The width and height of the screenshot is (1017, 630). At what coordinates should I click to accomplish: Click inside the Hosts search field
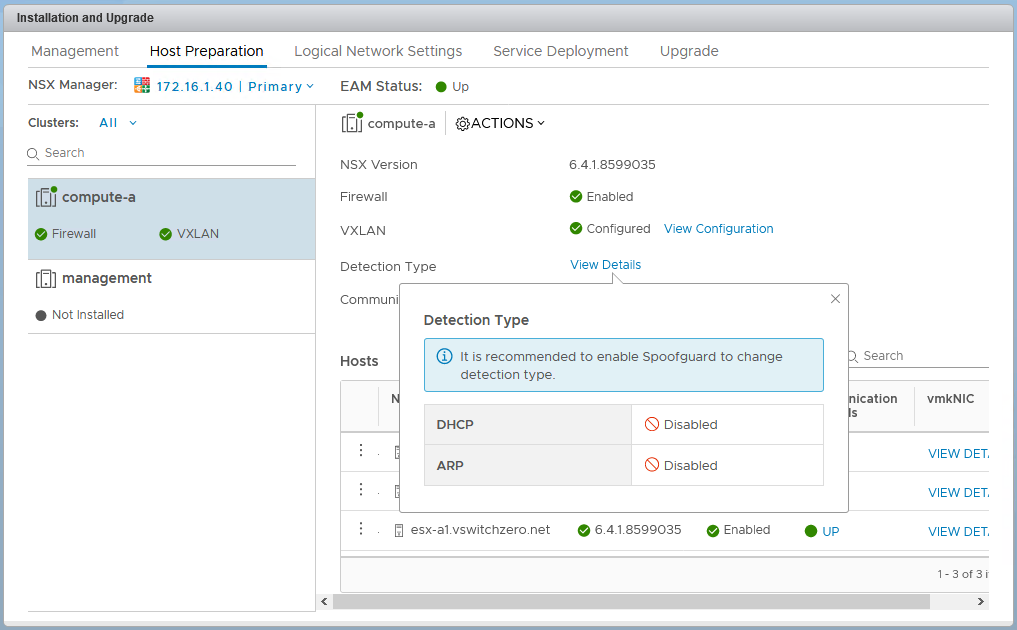[900, 356]
